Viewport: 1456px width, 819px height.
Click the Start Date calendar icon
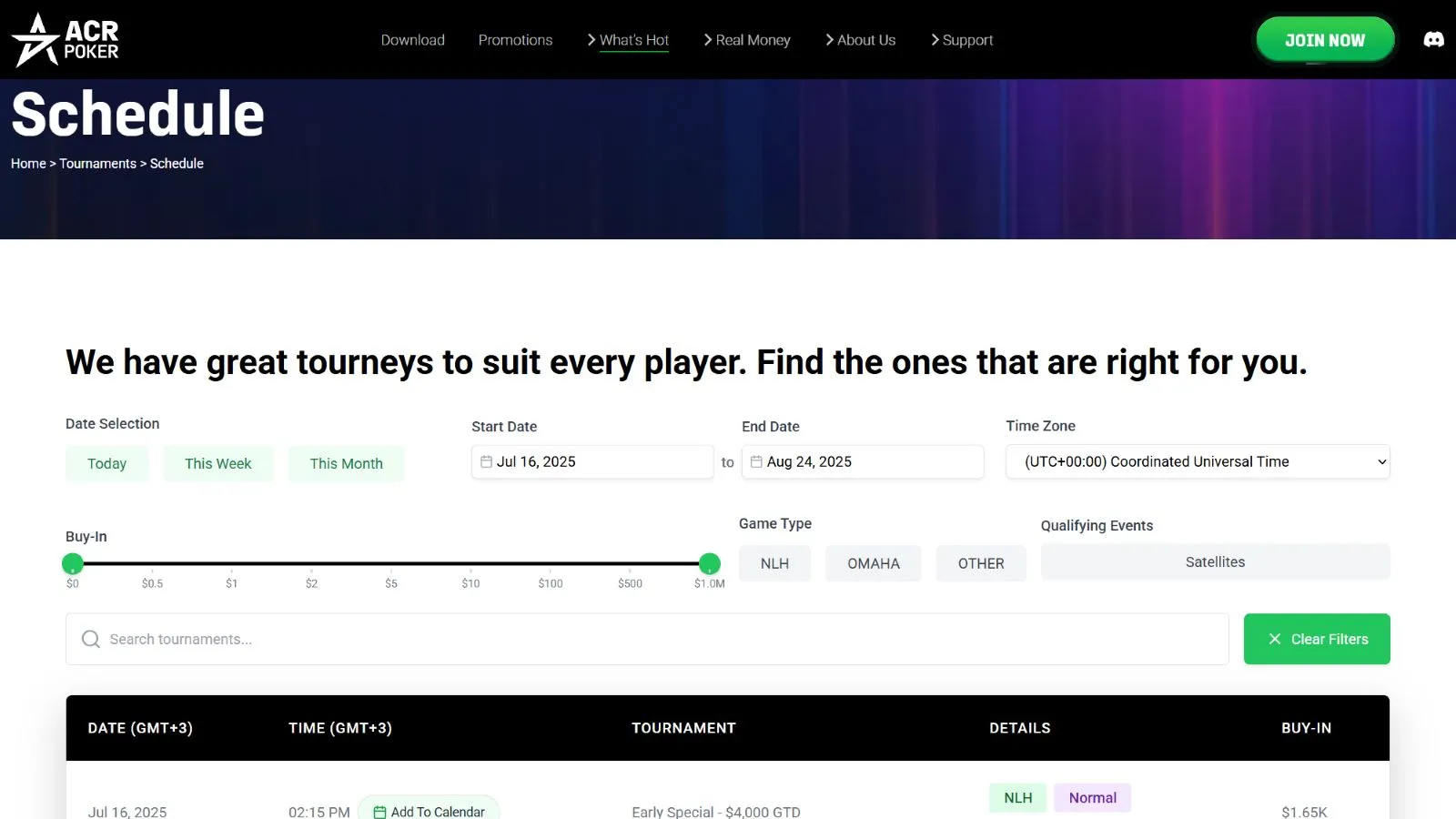(x=486, y=462)
